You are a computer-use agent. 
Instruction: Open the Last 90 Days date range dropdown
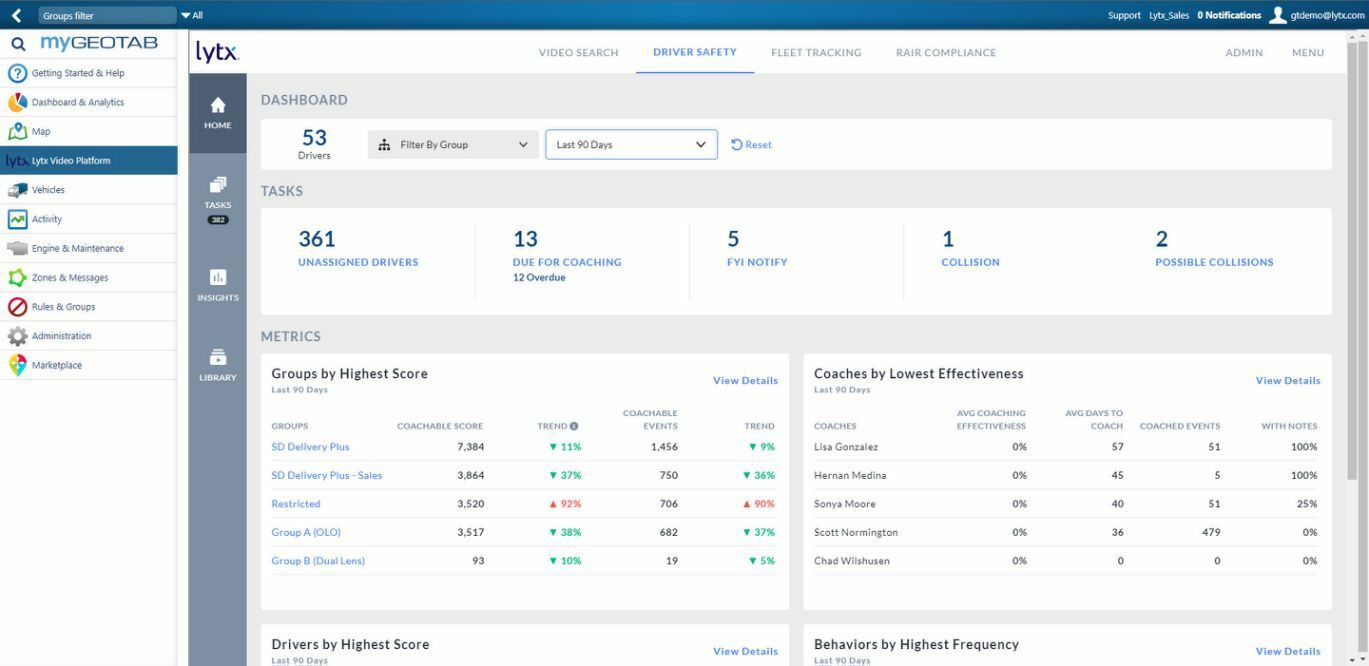(x=630, y=144)
